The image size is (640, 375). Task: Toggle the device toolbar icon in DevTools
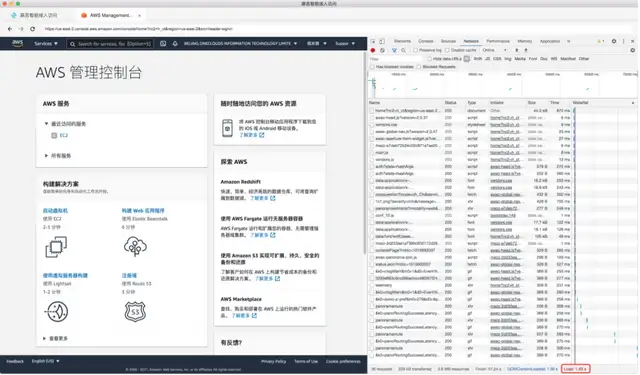pyautogui.click(x=382, y=41)
